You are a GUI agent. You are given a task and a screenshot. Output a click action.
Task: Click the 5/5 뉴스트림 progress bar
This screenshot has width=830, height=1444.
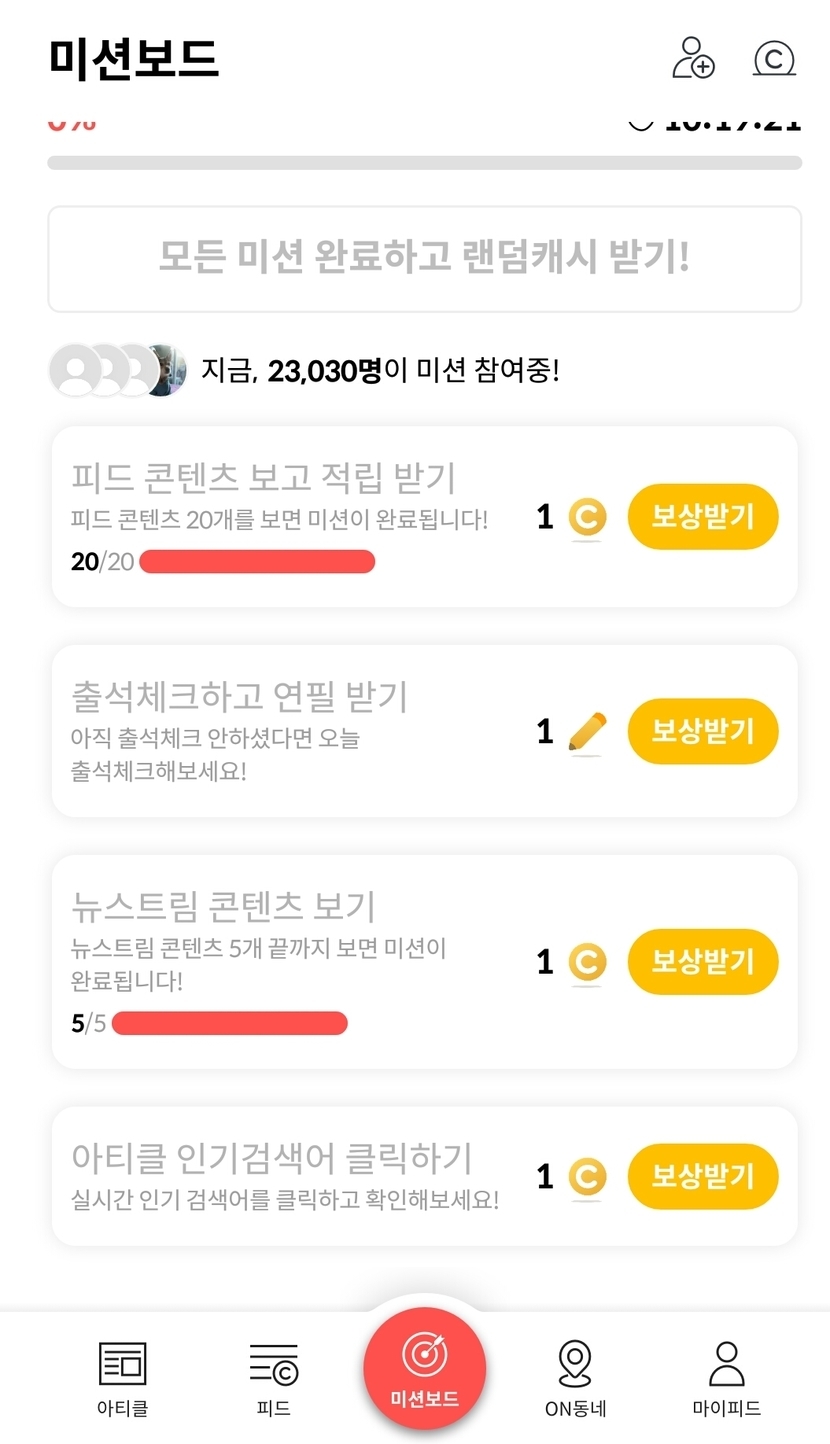point(230,1023)
